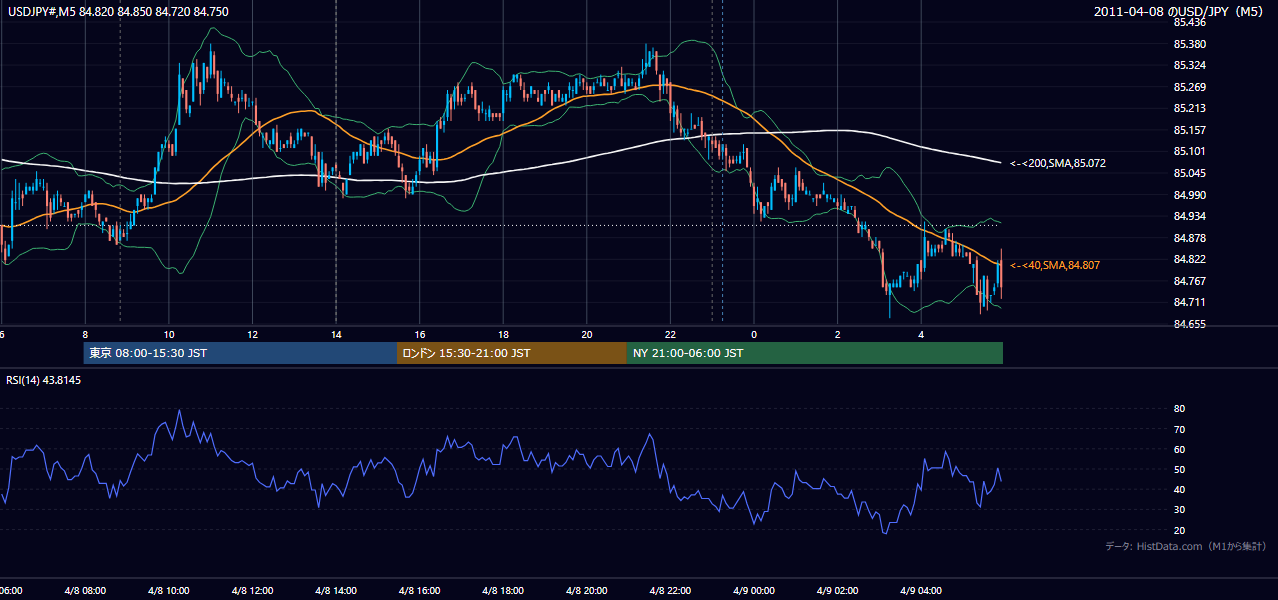Click the 4/8 20:00 time axis label
Image resolution: width=1278 pixels, height=600 pixels.
click(586, 590)
